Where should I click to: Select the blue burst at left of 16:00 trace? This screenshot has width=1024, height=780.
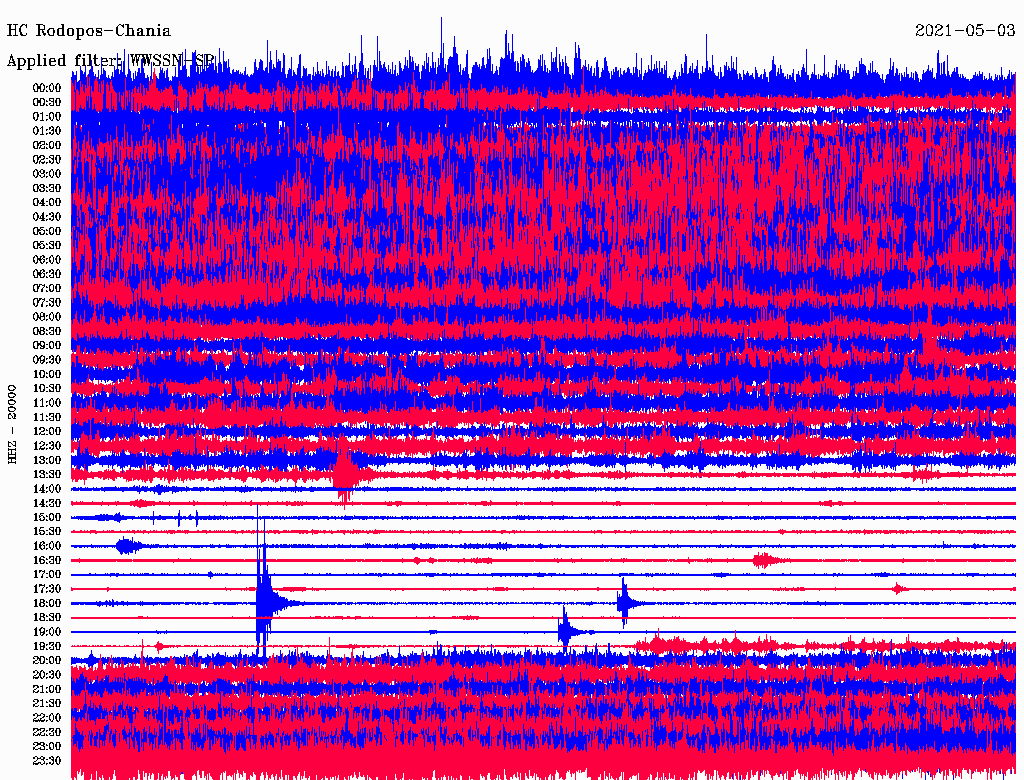(x=126, y=545)
